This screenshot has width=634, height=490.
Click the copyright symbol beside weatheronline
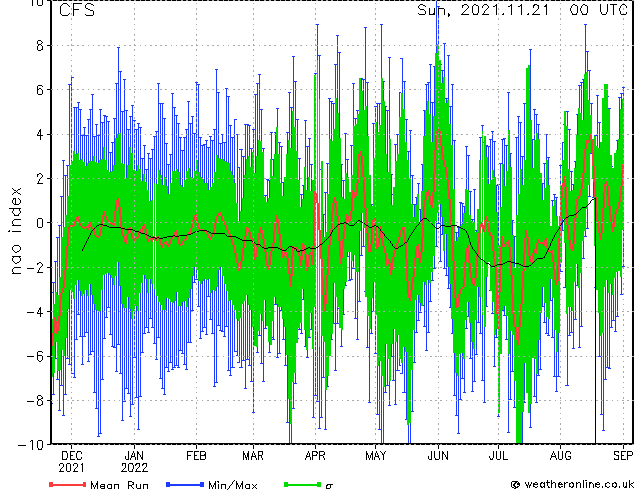pos(515,484)
